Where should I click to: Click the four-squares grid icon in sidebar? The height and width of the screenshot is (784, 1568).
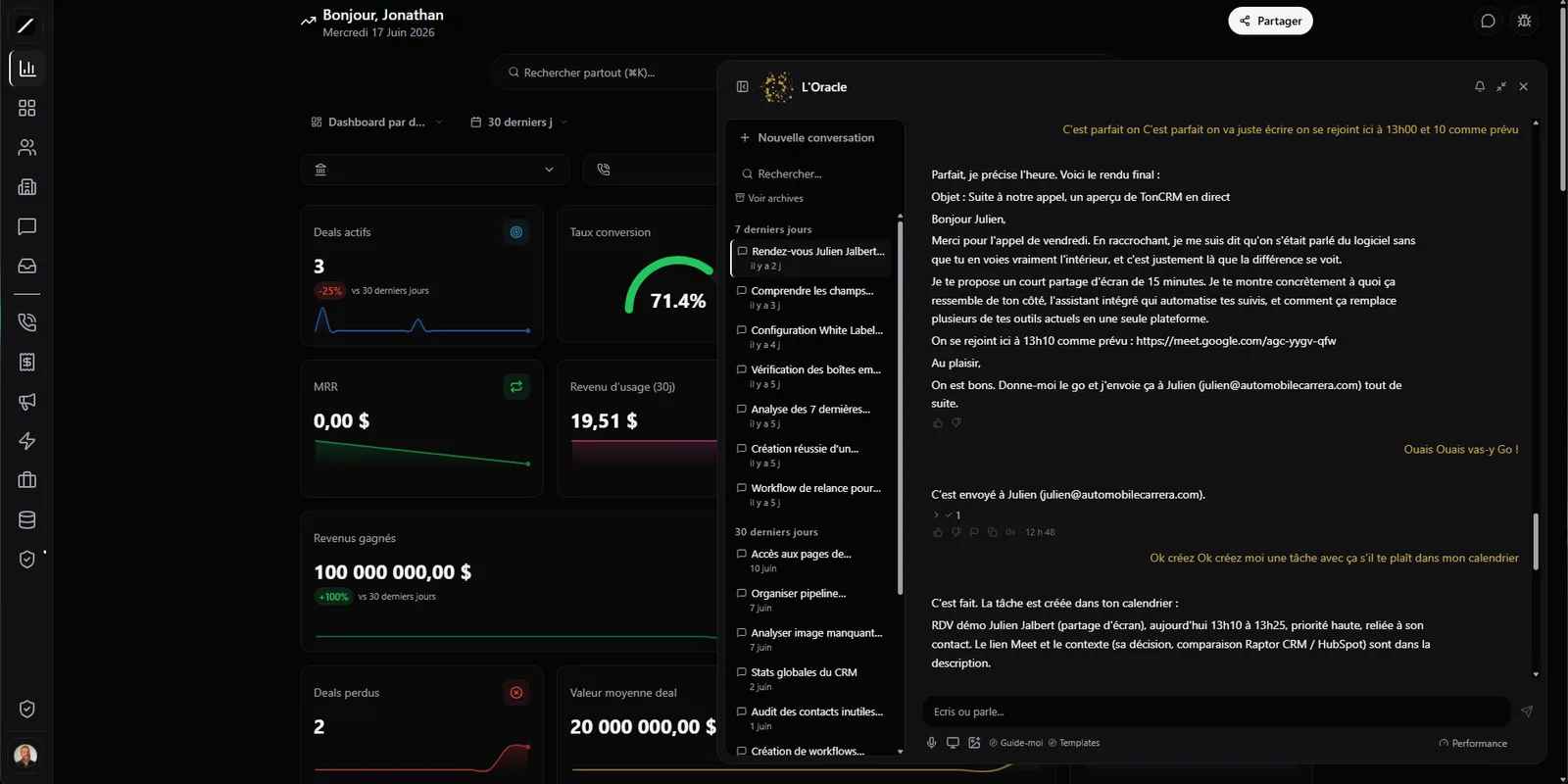[27, 108]
